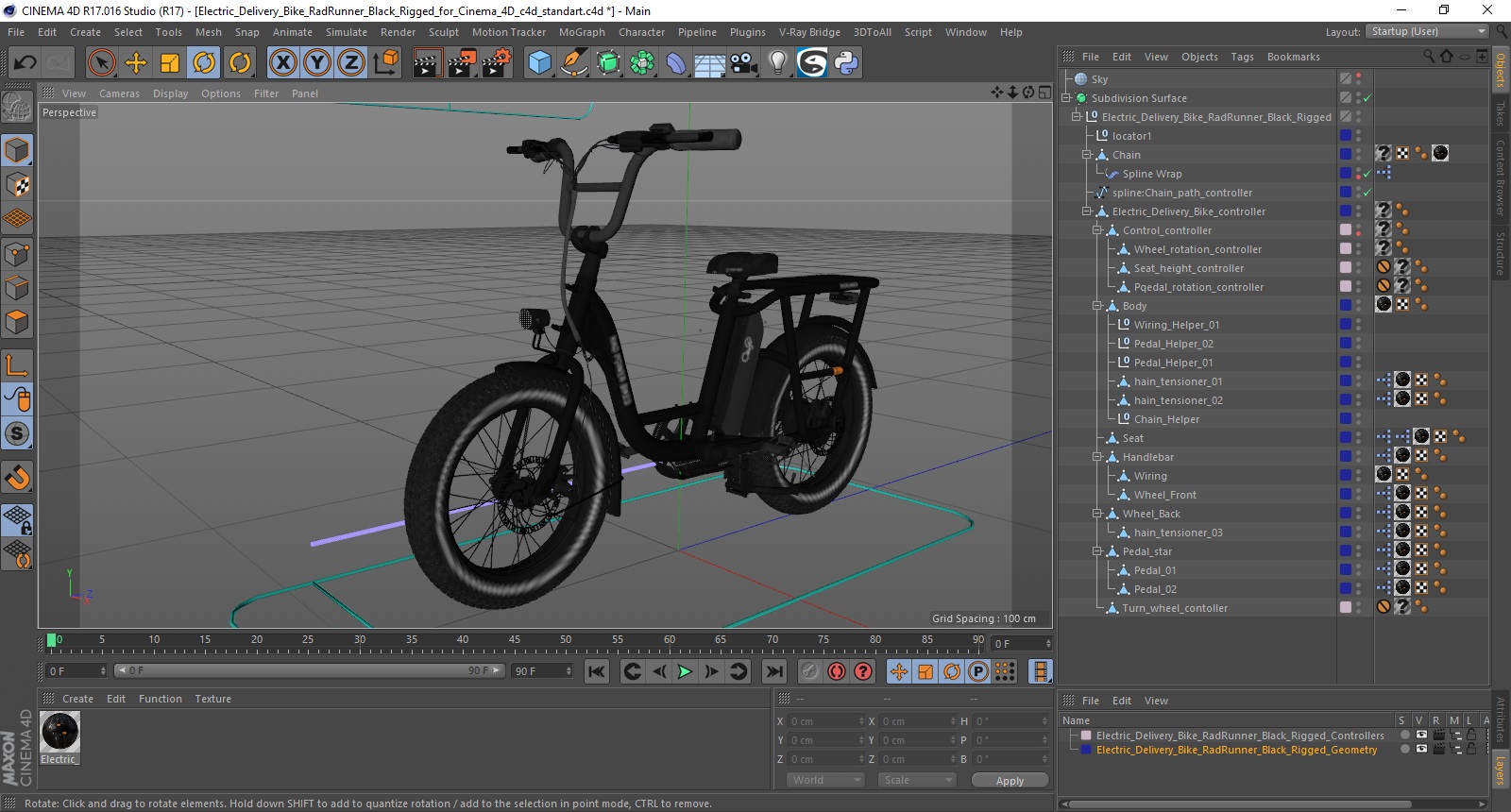Click the Apply button
This screenshot has width=1511, height=812.
tap(1009, 781)
